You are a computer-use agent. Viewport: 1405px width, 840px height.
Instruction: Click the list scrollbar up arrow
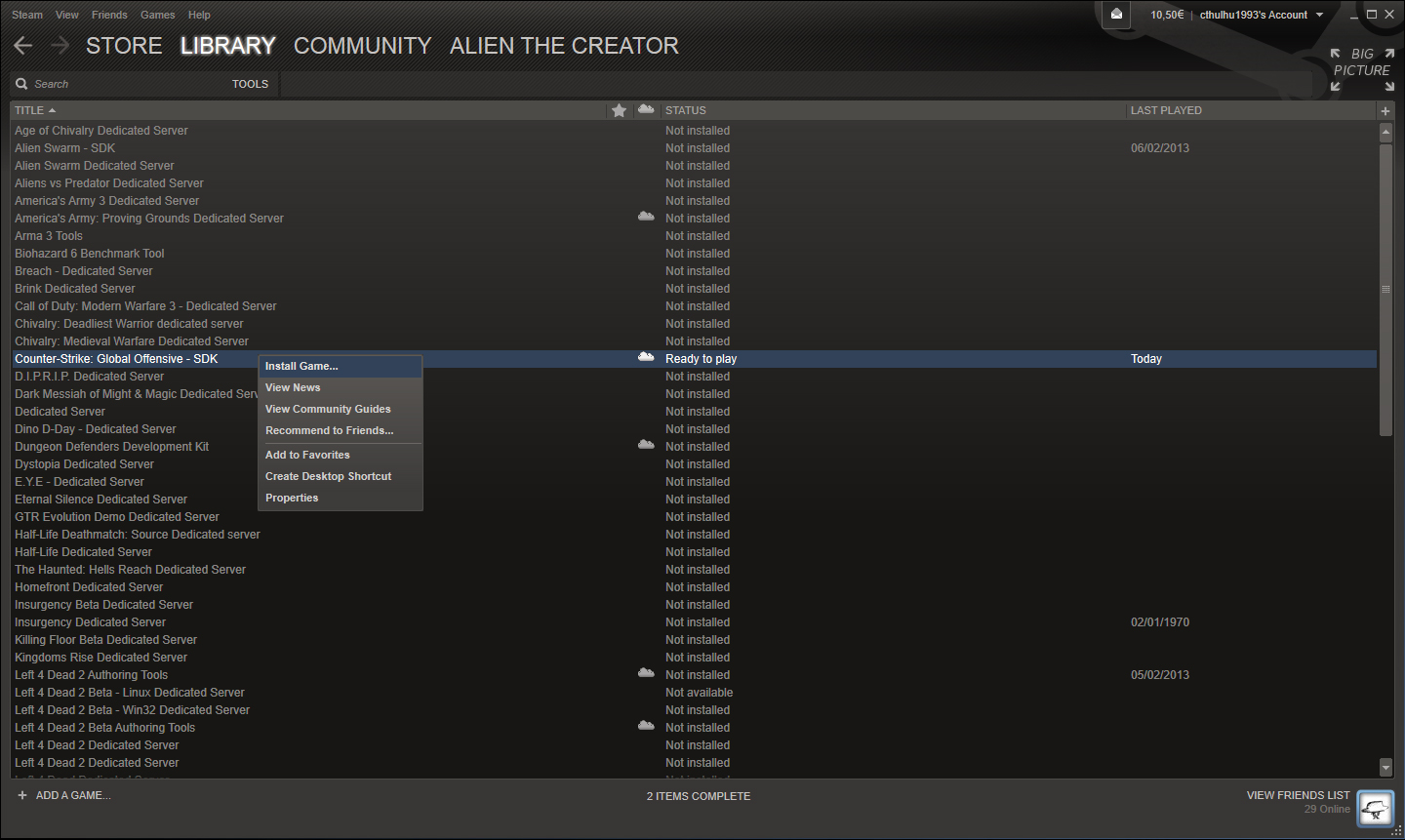click(1385, 131)
